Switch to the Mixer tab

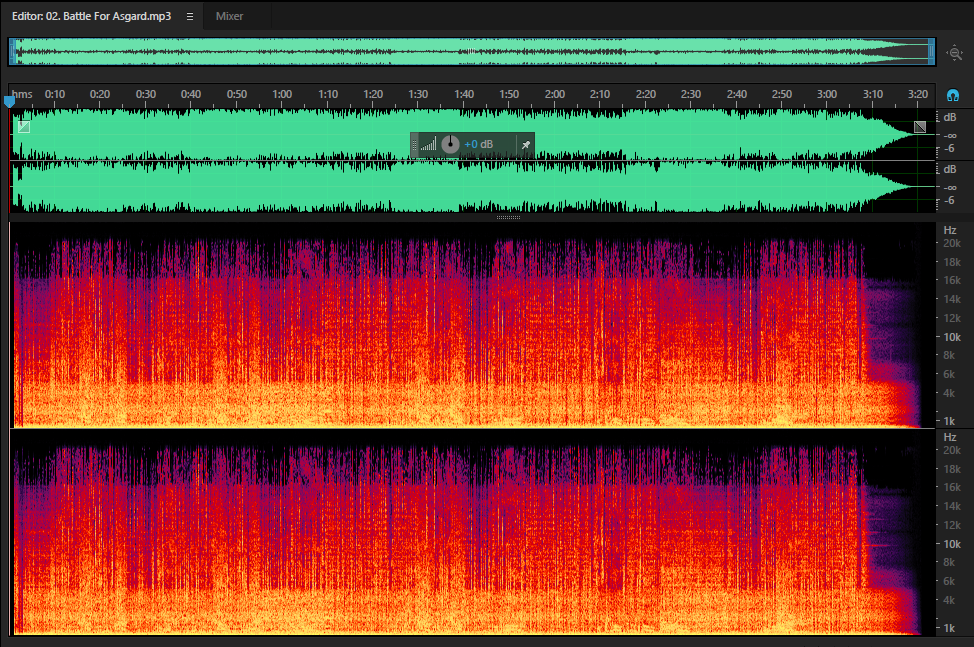pos(229,16)
